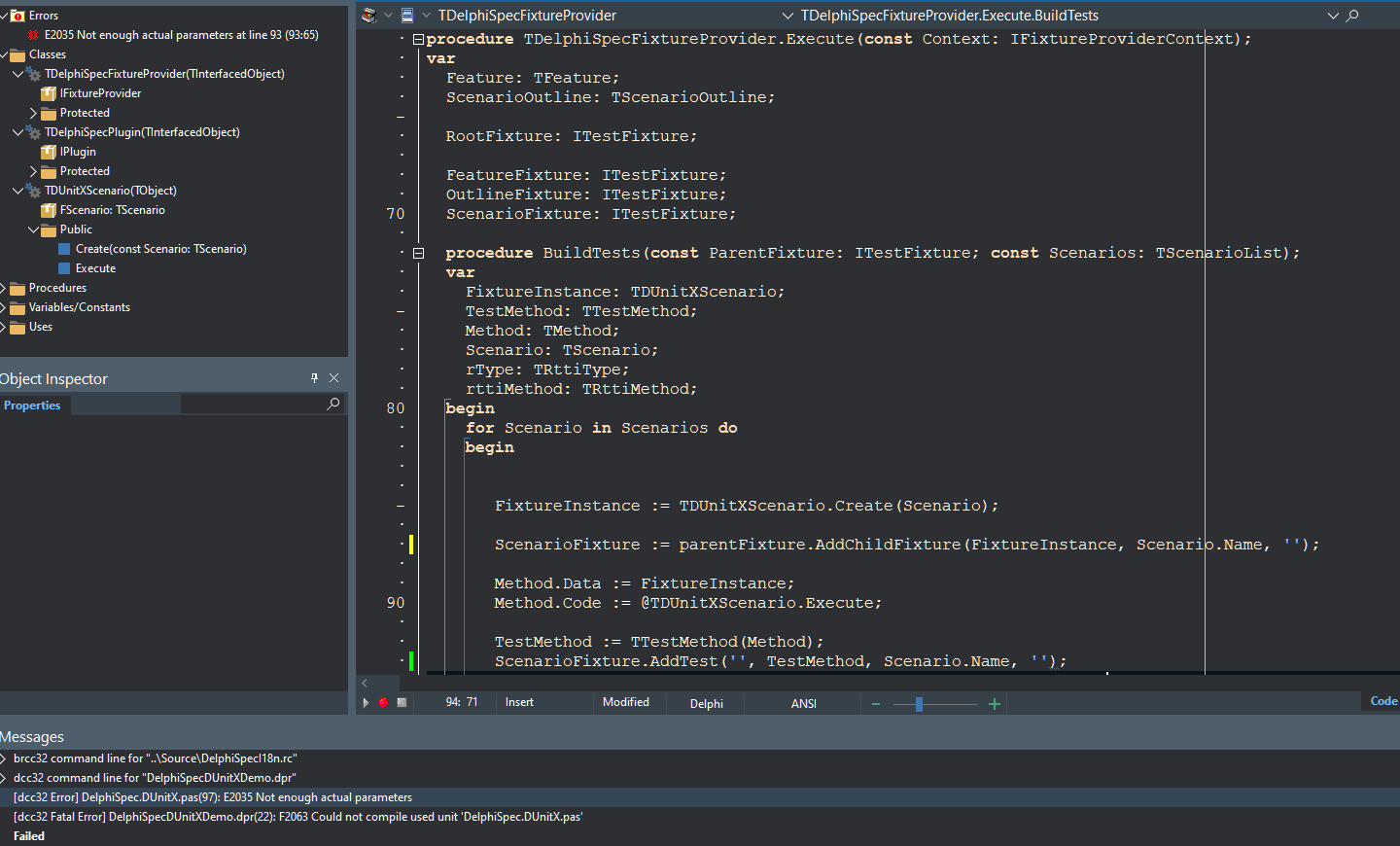Click the E2035 error entry in the Structure tree
1400x846 pixels.
click(181, 35)
